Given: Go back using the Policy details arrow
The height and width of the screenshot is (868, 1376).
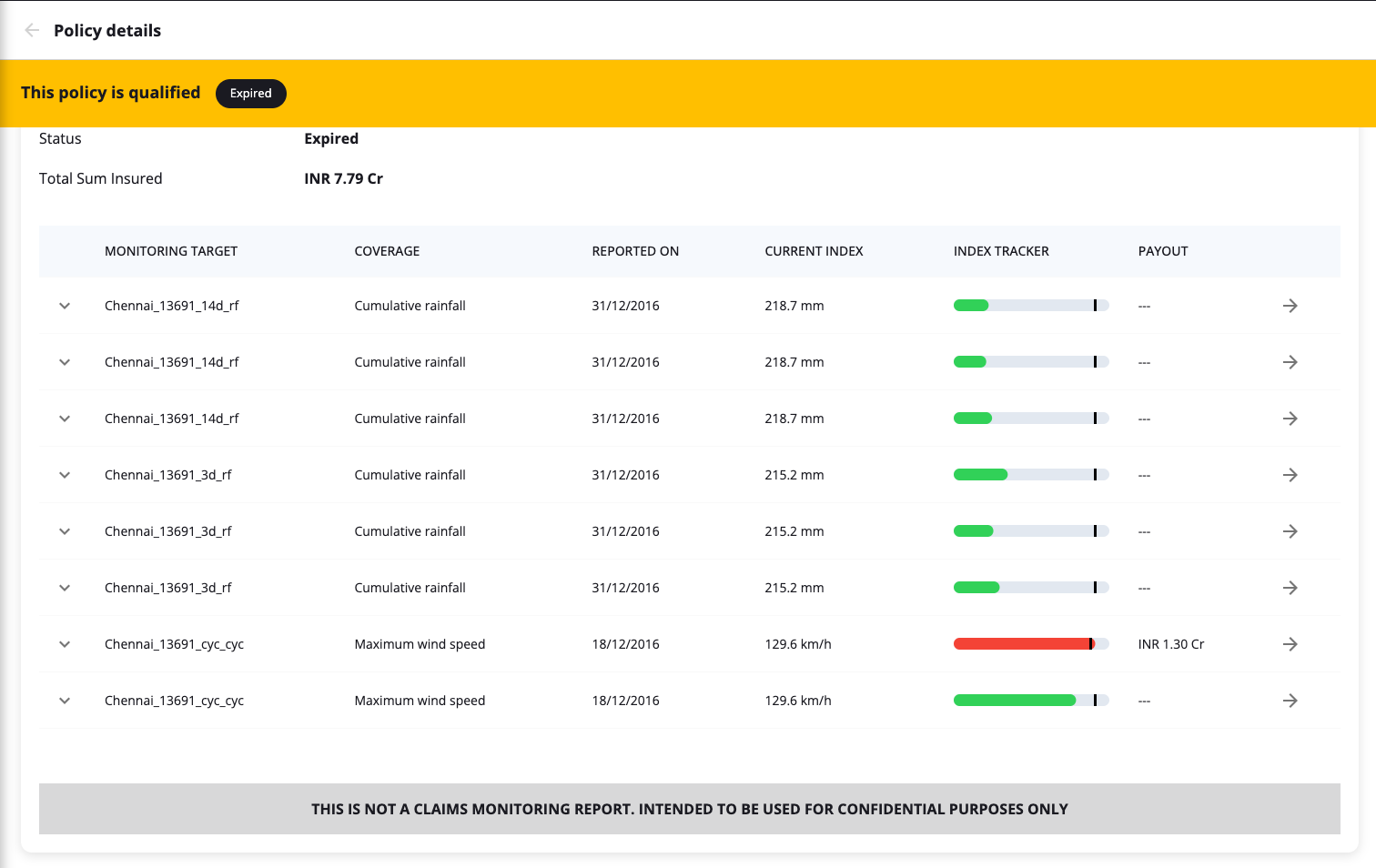Looking at the screenshot, I should click(x=32, y=30).
